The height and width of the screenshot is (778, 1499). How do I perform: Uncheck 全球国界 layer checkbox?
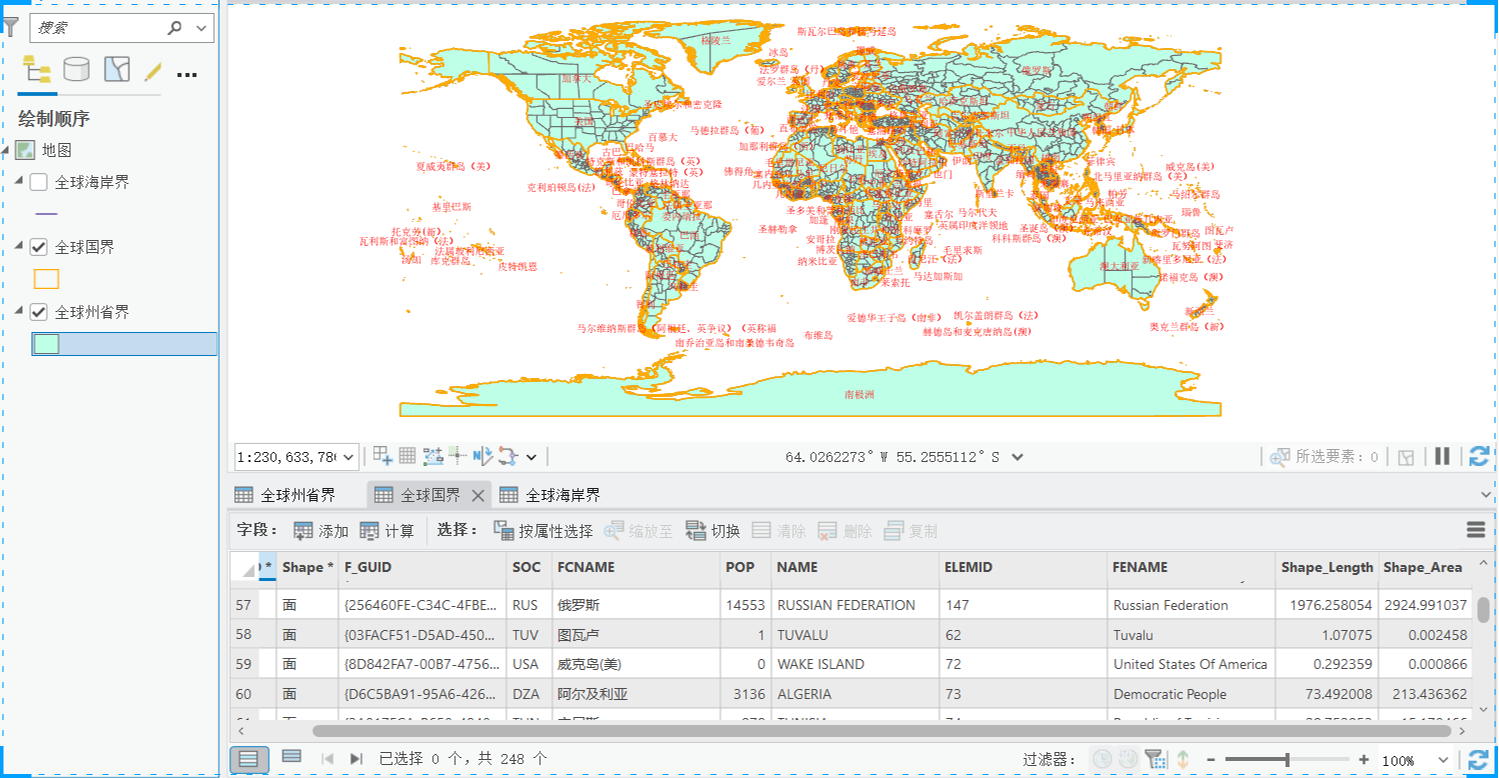coord(39,247)
